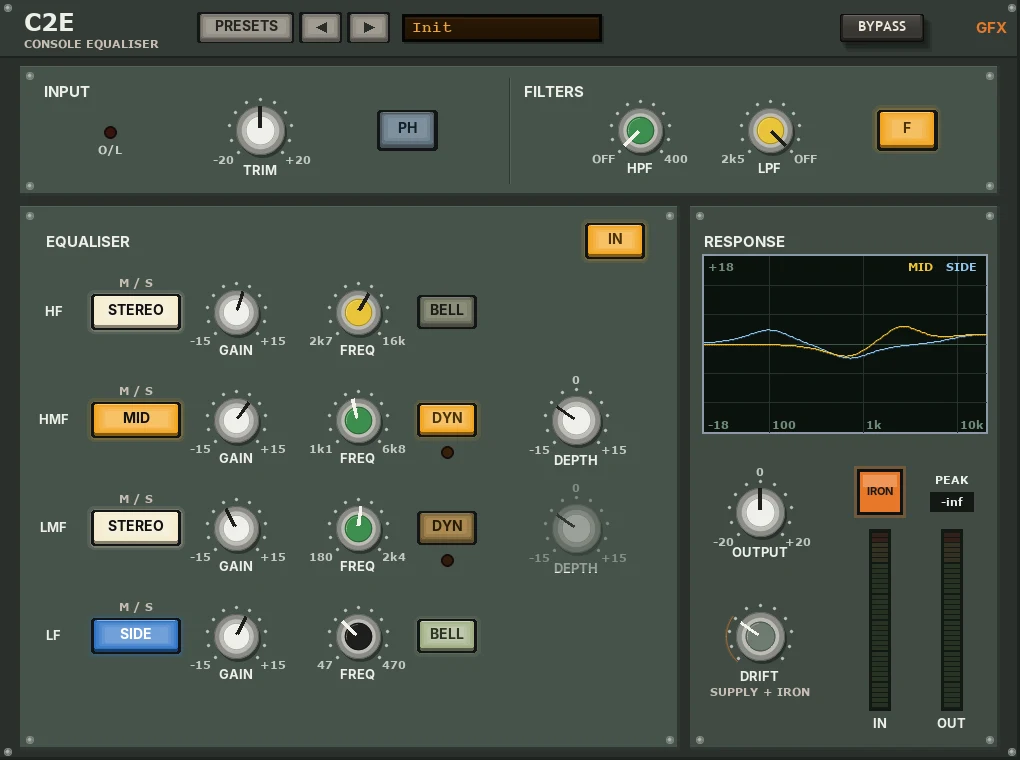Toggle the PH phase invert button
The width and height of the screenshot is (1020, 760).
407,129
